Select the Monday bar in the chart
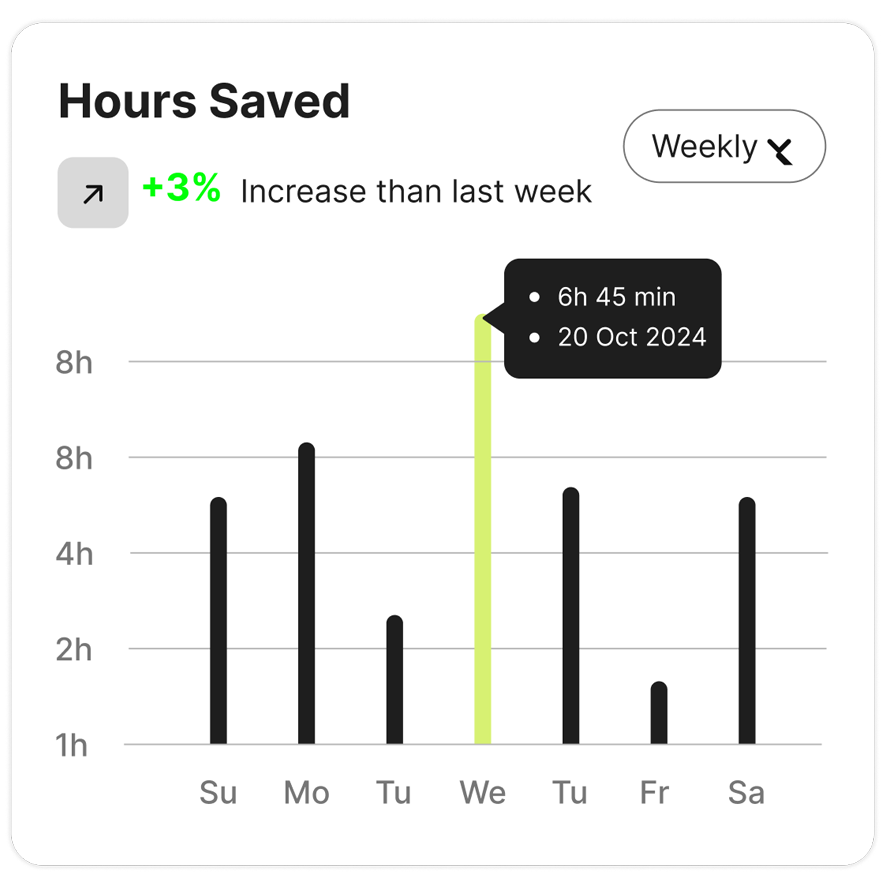The width and height of the screenshot is (886, 889). [306, 593]
